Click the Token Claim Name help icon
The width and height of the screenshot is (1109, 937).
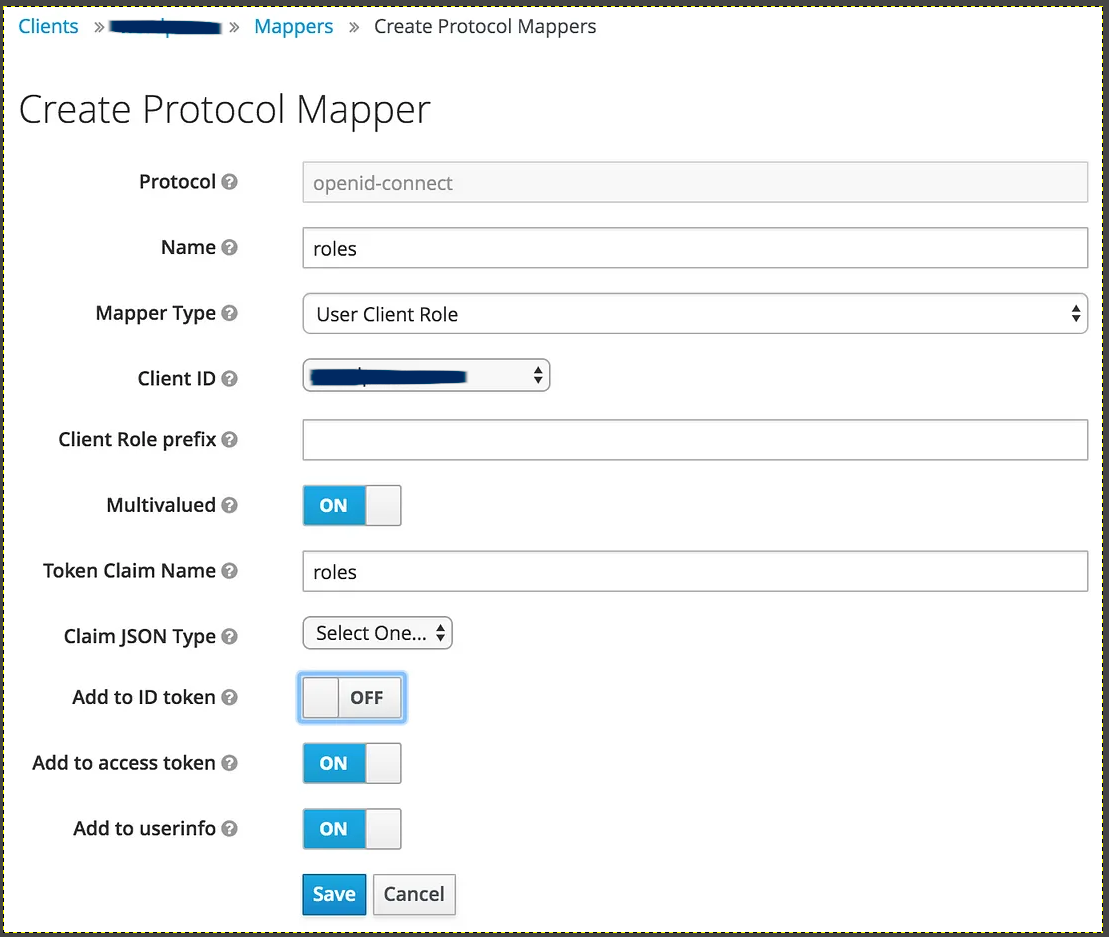[x=230, y=571]
